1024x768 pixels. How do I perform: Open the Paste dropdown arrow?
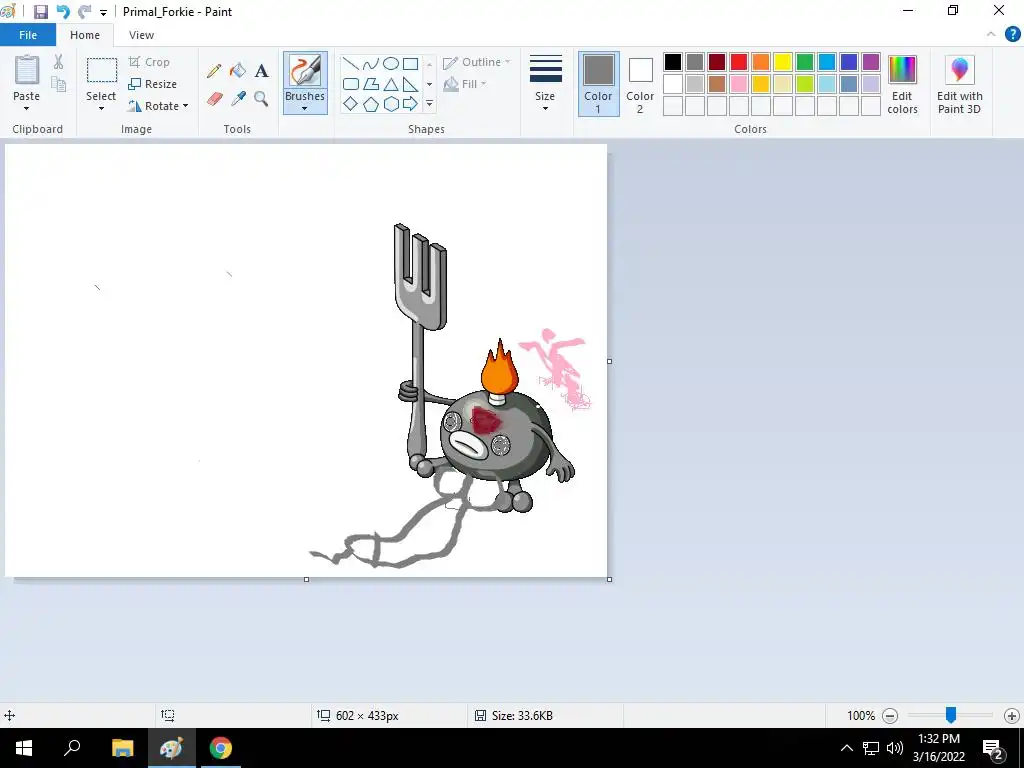[x=27, y=108]
